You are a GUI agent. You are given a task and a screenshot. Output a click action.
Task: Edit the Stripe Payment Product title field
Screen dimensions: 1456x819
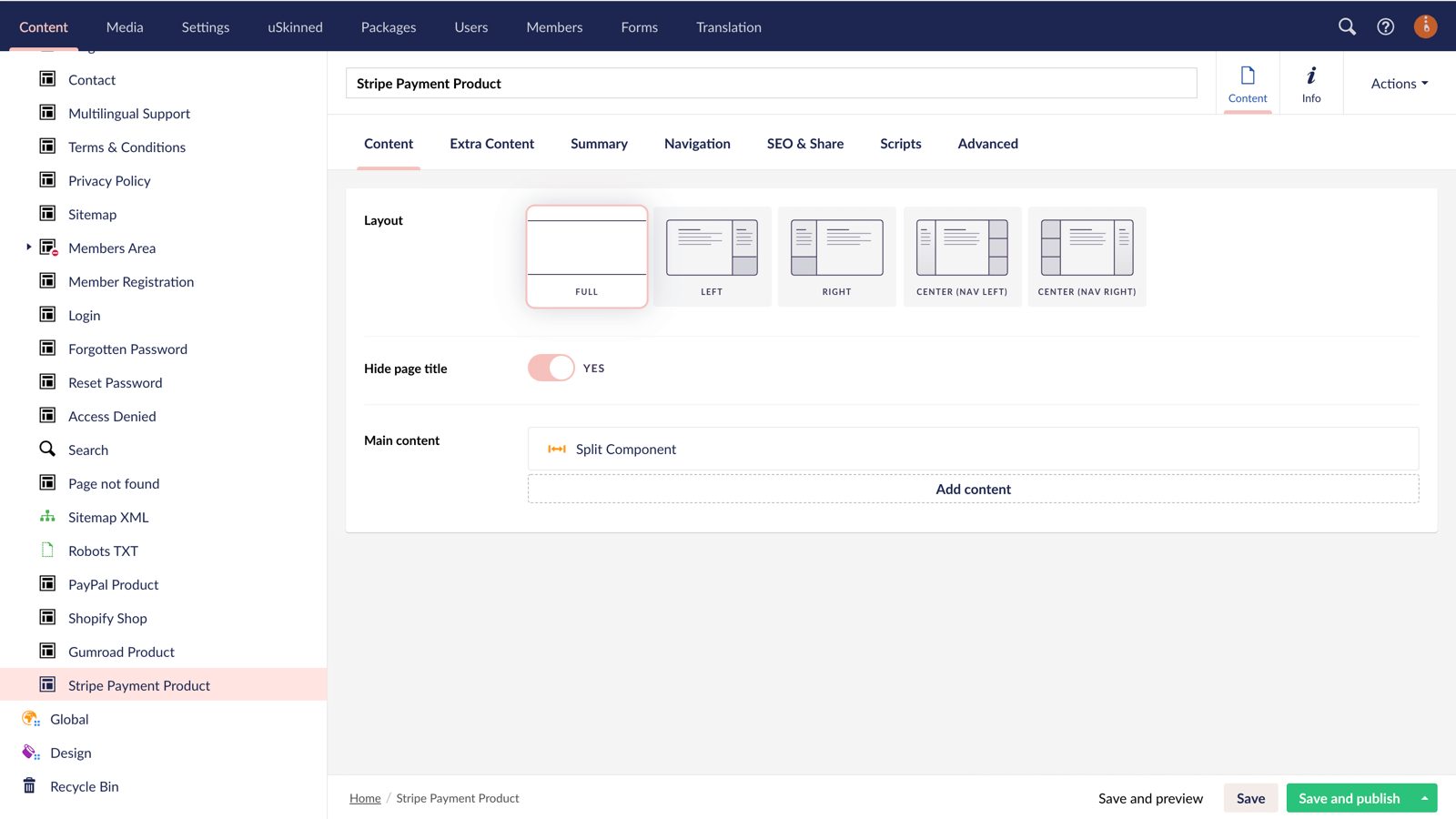tap(771, 83)
